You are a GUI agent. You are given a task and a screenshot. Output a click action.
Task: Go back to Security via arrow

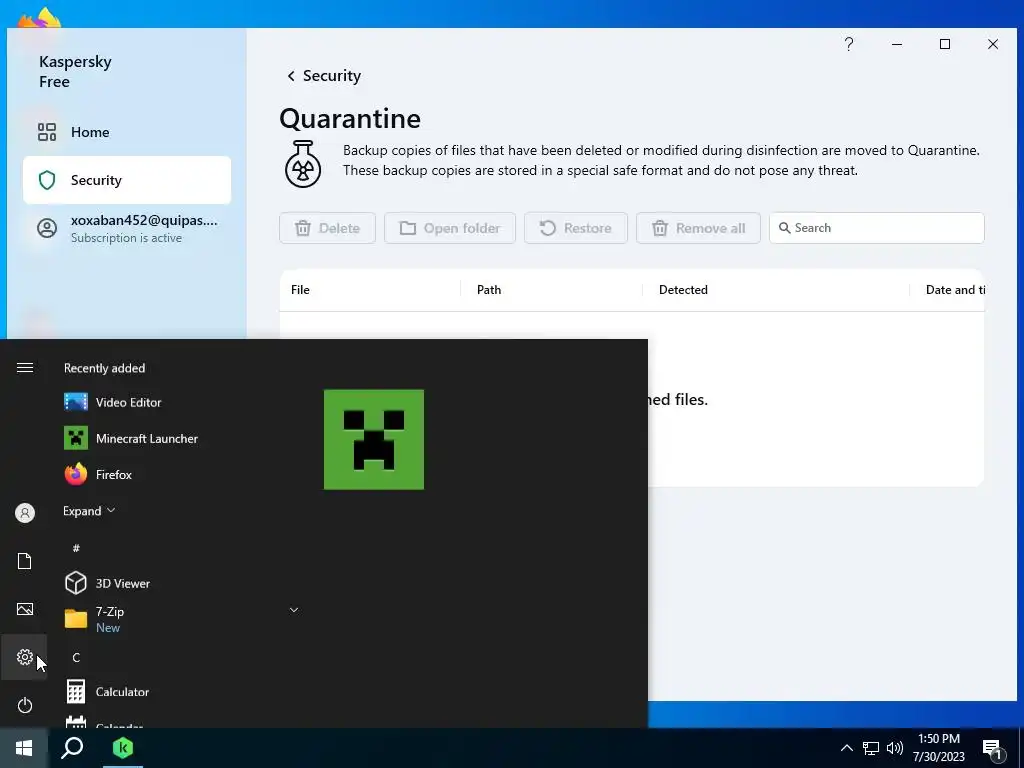point(291,76)
